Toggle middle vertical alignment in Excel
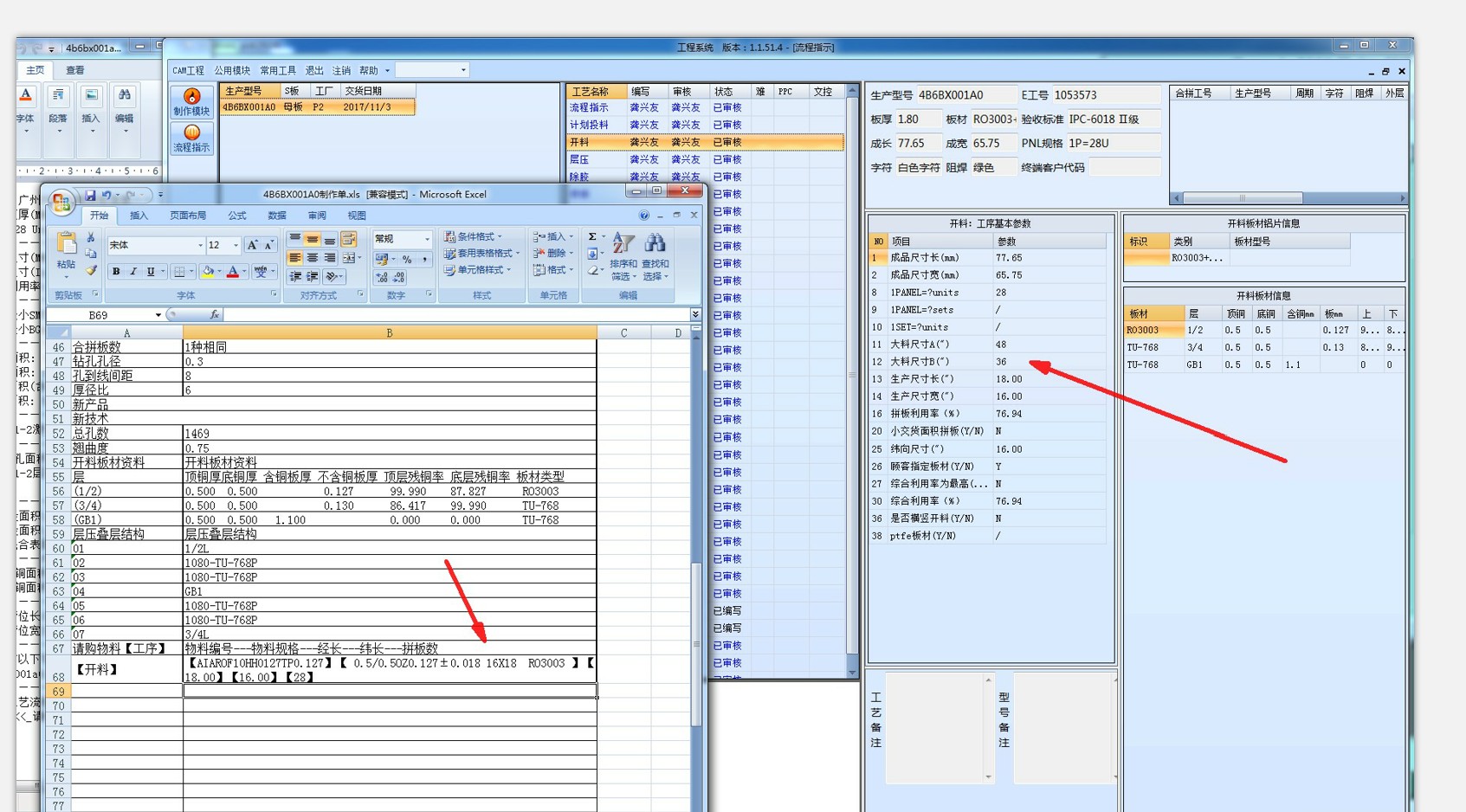Screen dimensions: 1466x812 coord(312,239)
